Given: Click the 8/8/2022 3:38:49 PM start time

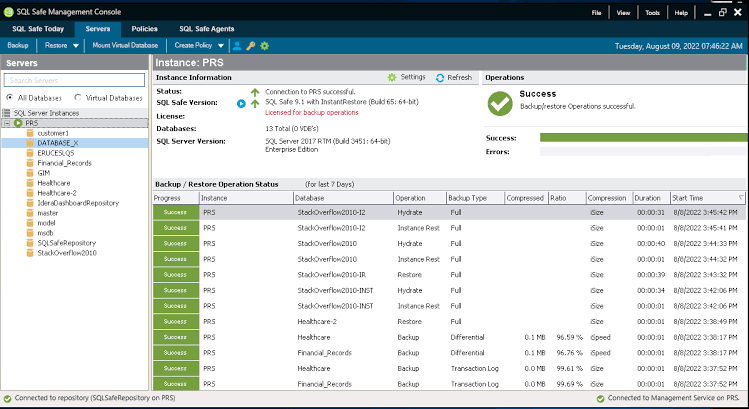Looking at the screenshot, I should tap(706, 322).
